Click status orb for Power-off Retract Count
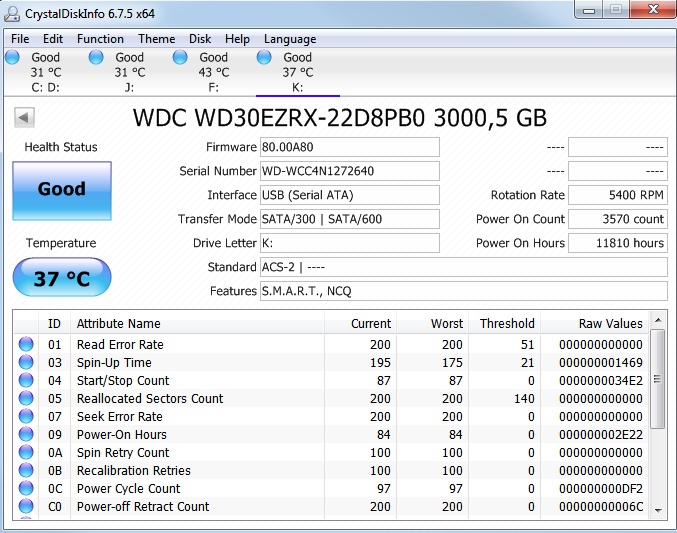Viewport: 677px width, 533px height. pos(26,506)
